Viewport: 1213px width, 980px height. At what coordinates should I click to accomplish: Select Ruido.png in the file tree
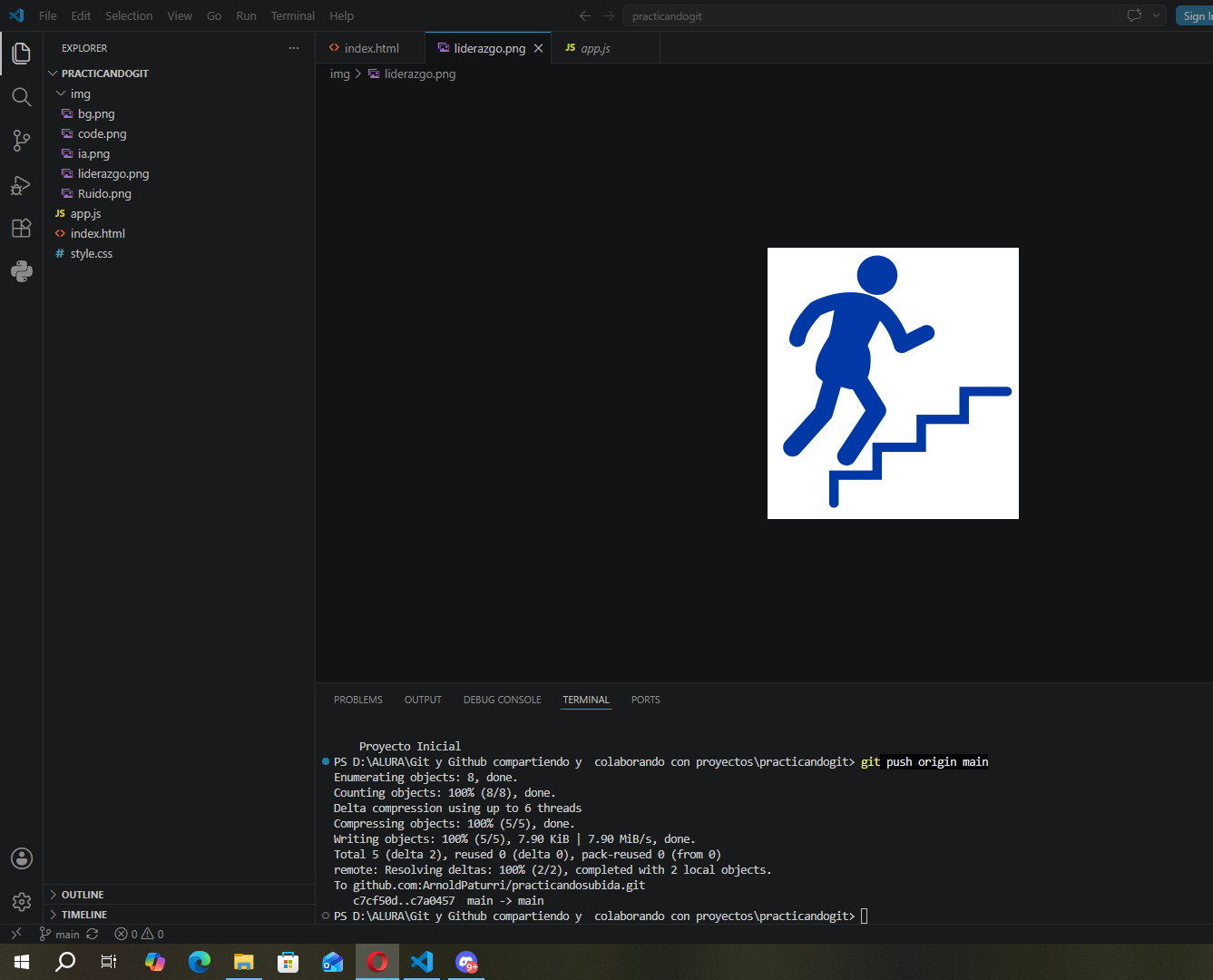(x=179, y=193)
